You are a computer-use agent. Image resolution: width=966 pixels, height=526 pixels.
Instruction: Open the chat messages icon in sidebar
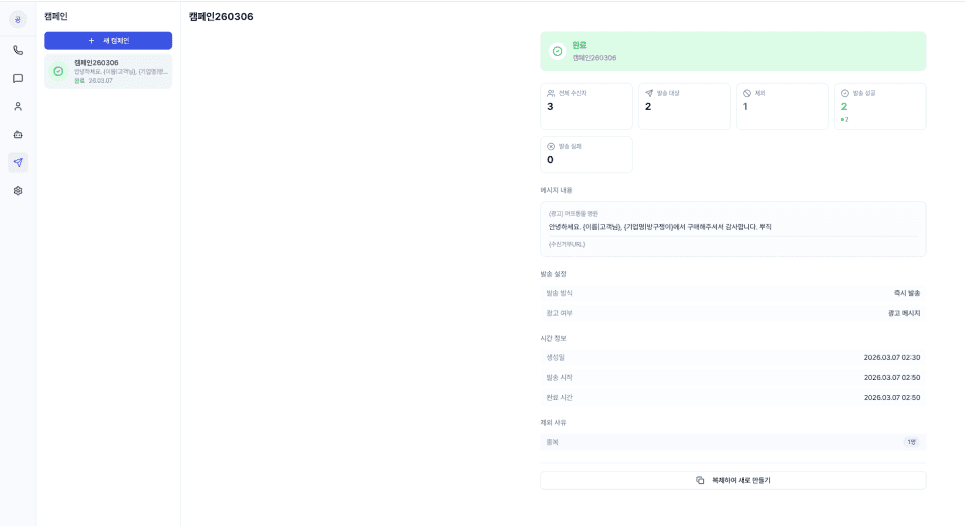pos(18,78)
